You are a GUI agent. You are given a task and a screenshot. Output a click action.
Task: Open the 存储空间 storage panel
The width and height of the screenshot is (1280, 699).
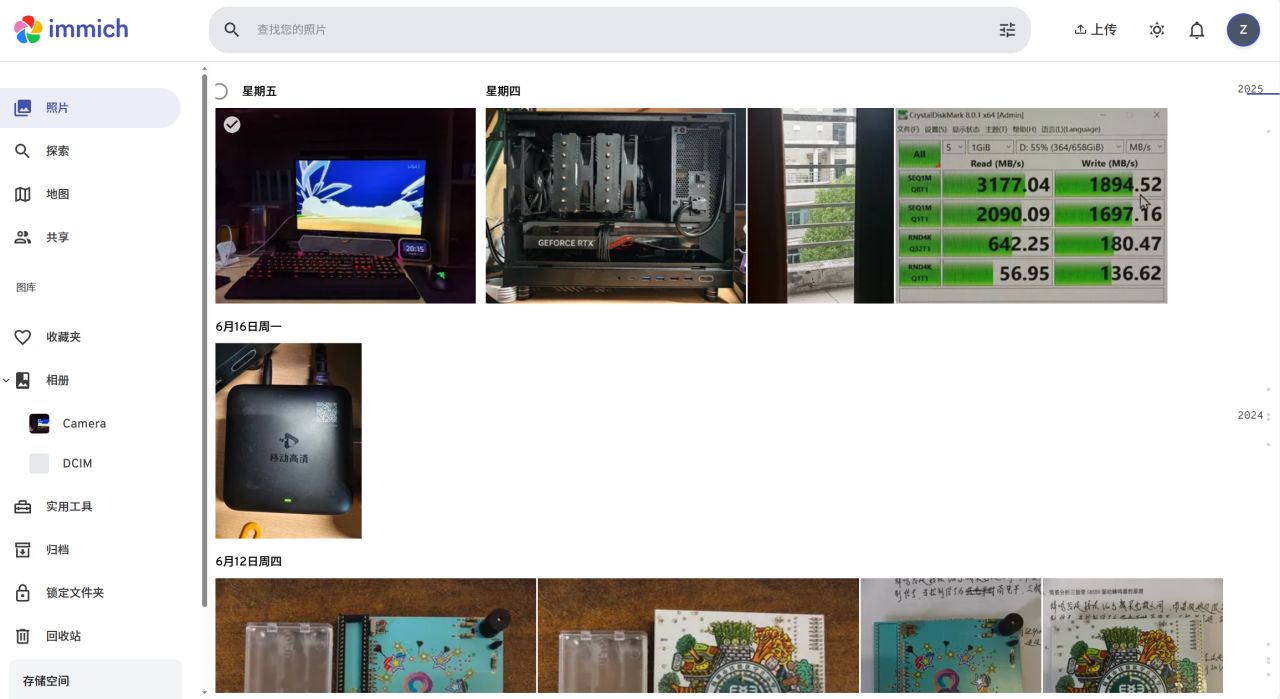pyautogui.click(x=95, y=680)
